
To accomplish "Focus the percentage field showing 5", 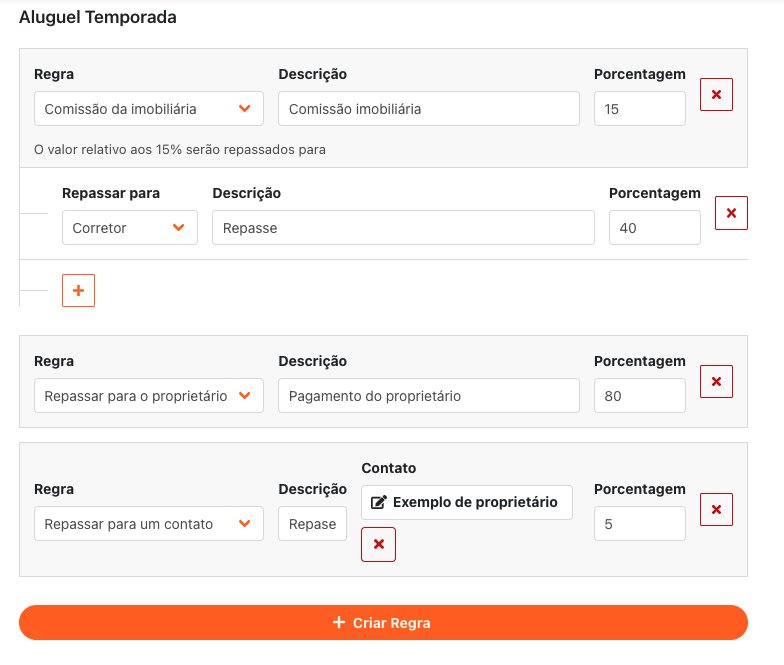I will point(639,524).
